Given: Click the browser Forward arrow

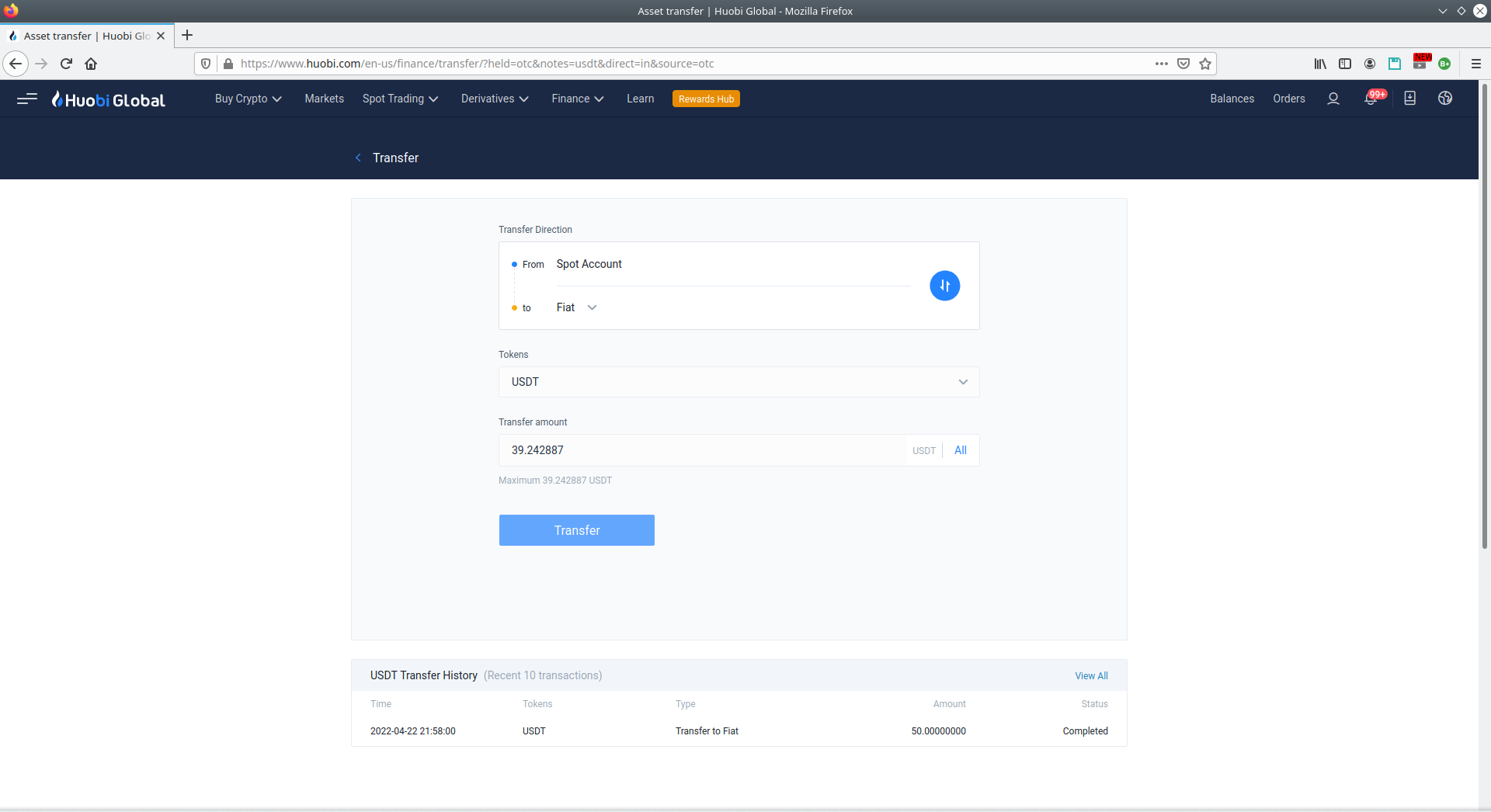Looking at the screenshot, I should pyautogui.click(x=41, y=64).
